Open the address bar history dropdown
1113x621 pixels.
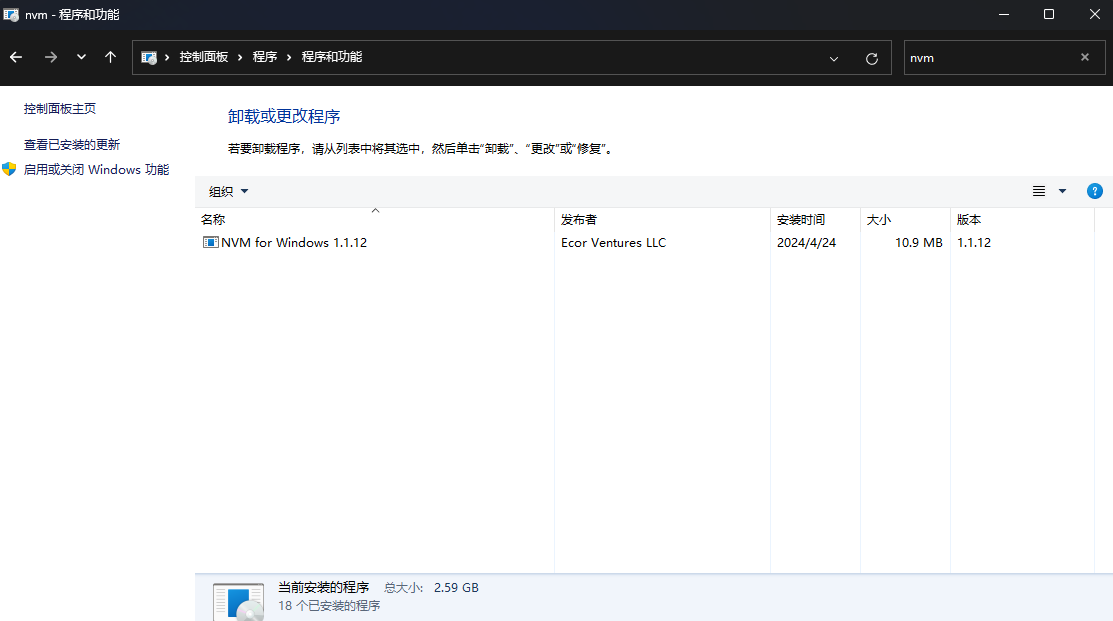click(834, 58)
